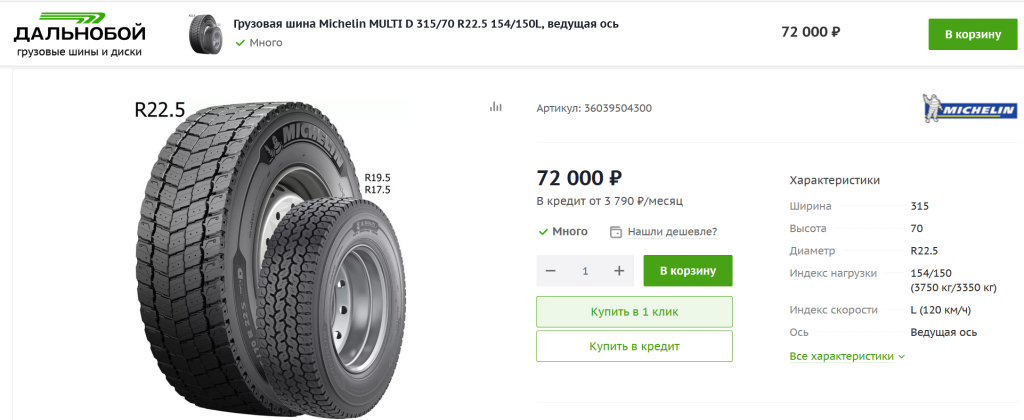Viewport: 1024px width, 420px height.
Task: Click the minus quantity button
Action: tap(551, 271)
